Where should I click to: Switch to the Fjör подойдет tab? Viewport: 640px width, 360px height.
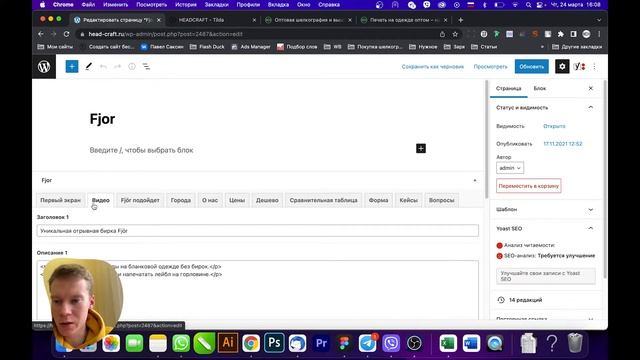point(140,200)
